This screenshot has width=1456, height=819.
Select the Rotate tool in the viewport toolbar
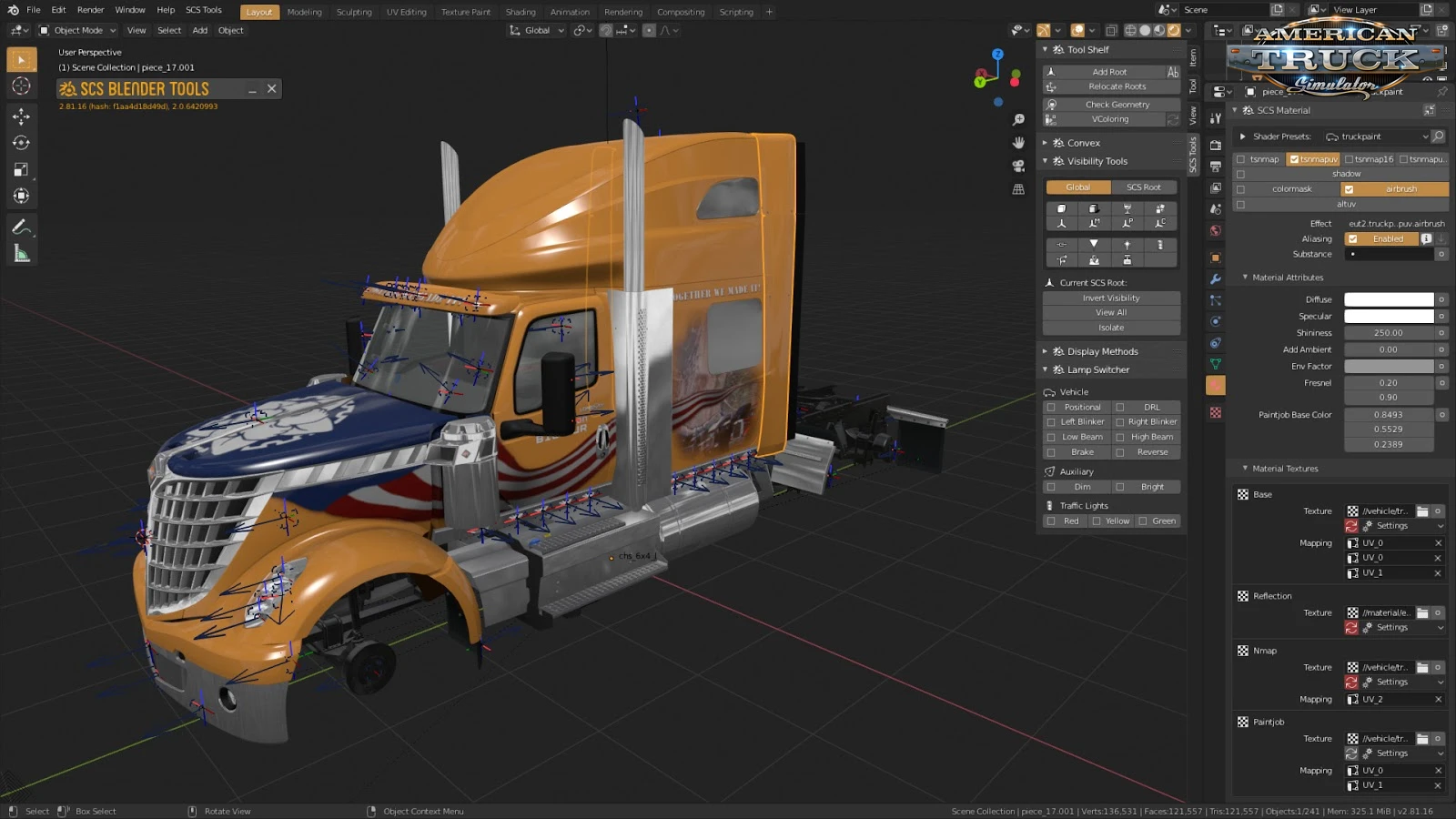(x=20, y=142)
